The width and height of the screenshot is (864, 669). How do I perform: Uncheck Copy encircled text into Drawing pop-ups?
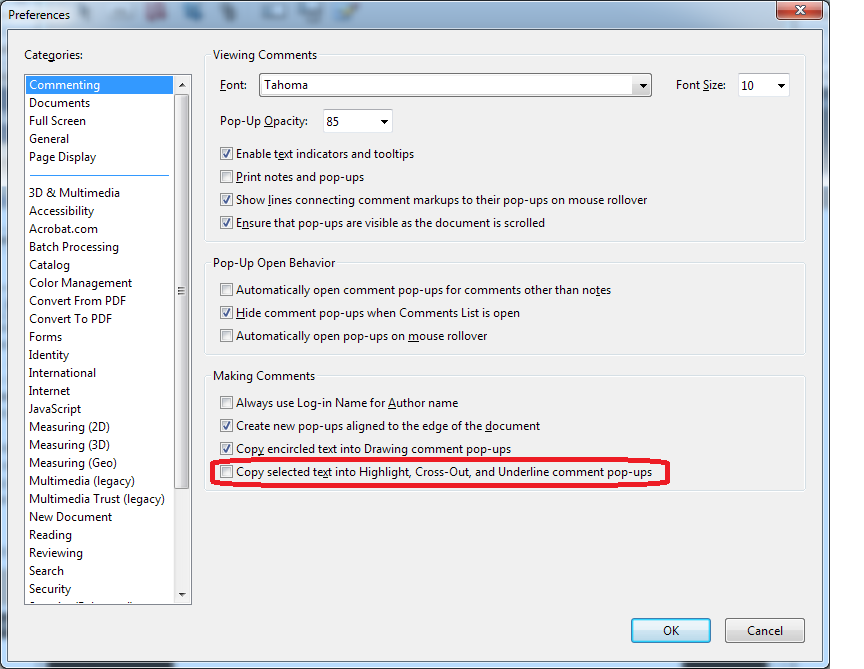point(226,448)
